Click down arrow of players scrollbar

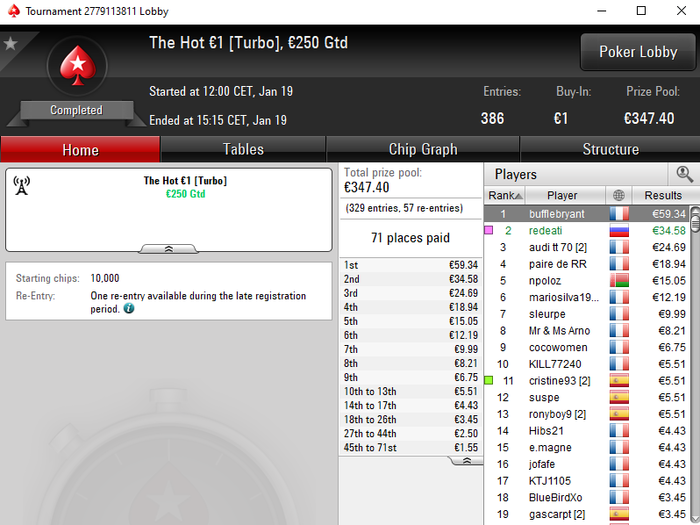(695, 518)
